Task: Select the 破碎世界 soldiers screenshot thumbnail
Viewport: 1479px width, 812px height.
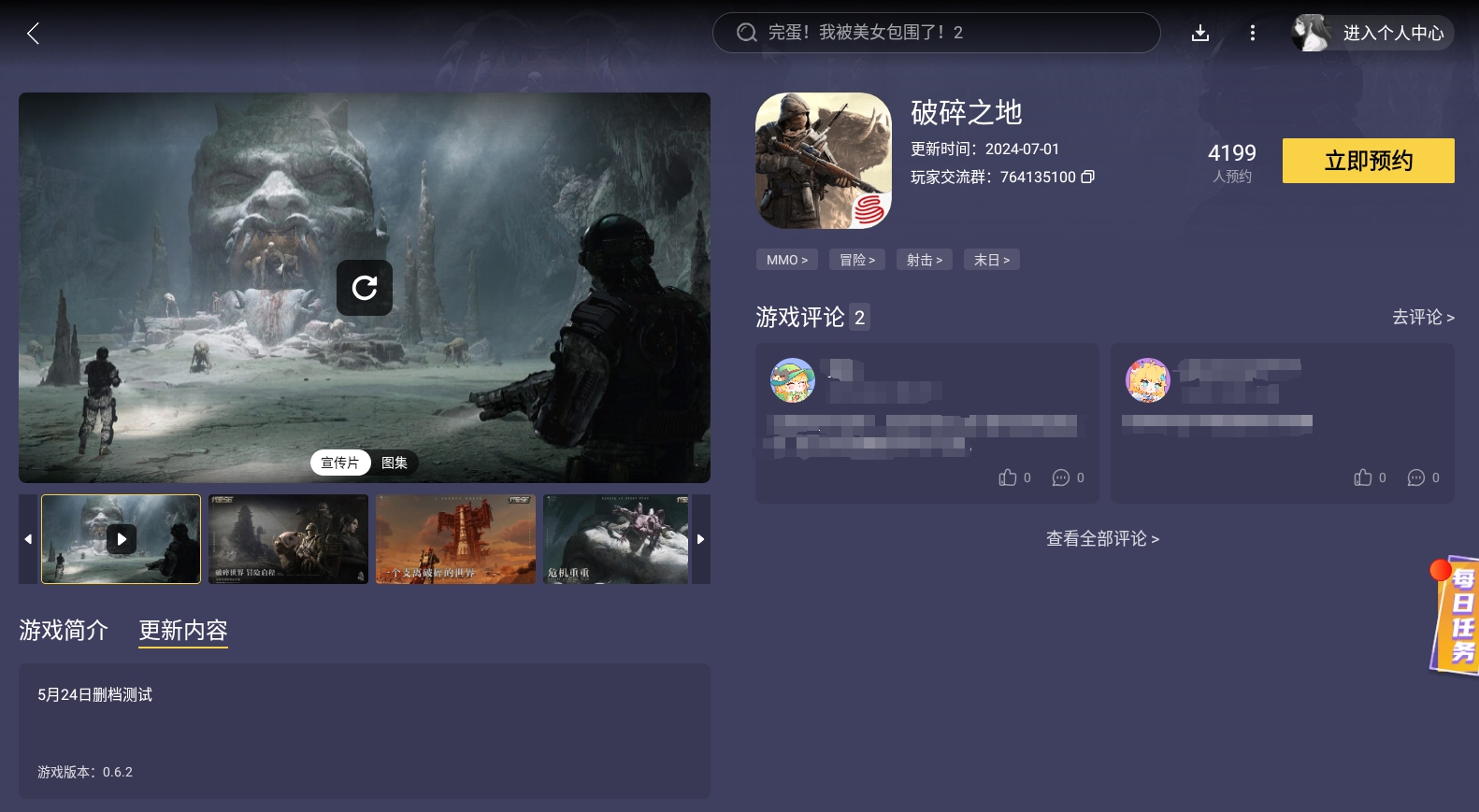Action: [288, 539]
